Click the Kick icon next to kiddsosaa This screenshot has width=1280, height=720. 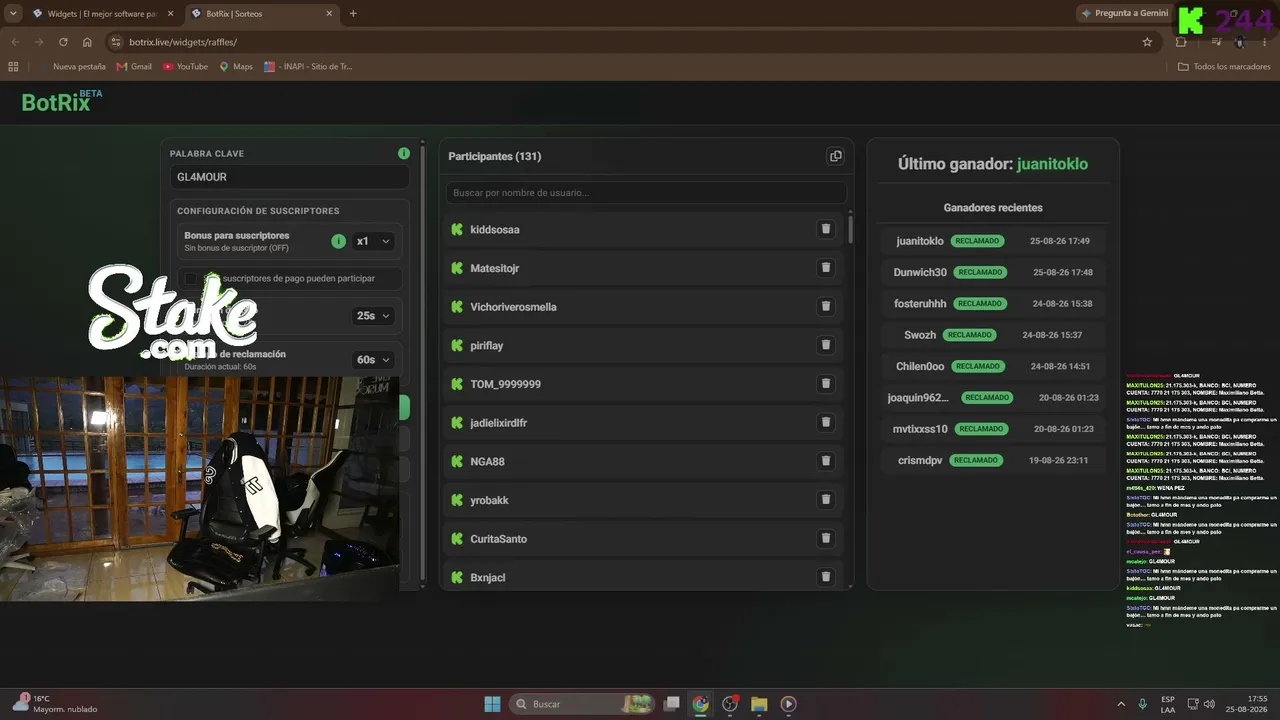pyautogui.click(x=457, y=229)
